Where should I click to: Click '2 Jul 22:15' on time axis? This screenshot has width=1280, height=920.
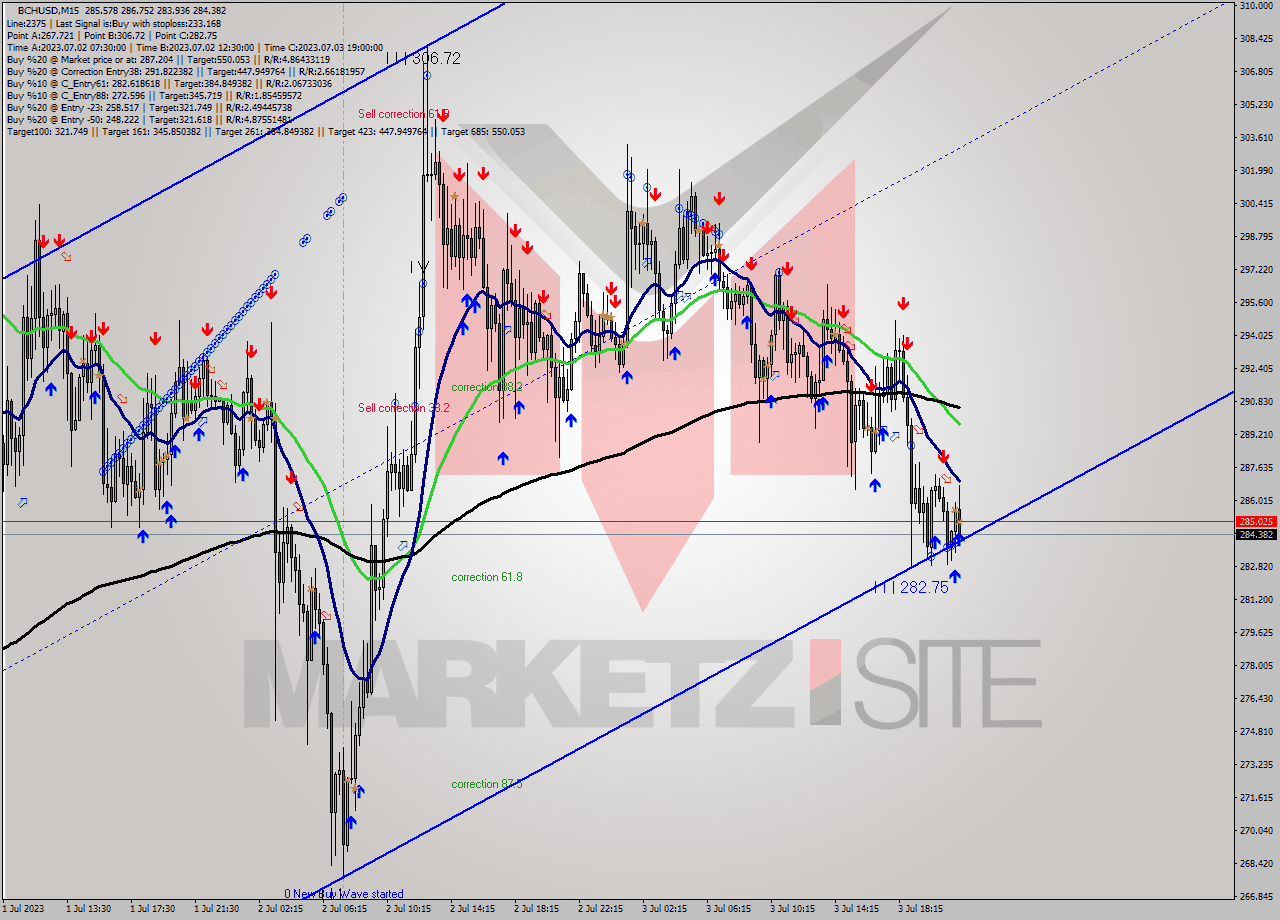point(600,909)
